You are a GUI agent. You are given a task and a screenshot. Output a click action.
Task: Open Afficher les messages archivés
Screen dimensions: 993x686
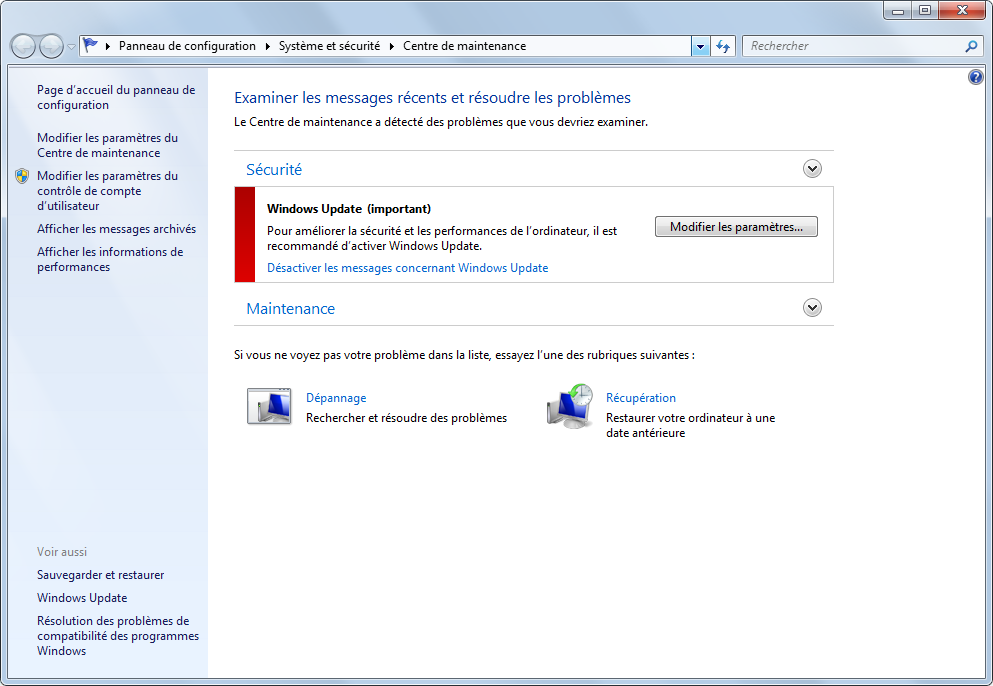point(117,229)
